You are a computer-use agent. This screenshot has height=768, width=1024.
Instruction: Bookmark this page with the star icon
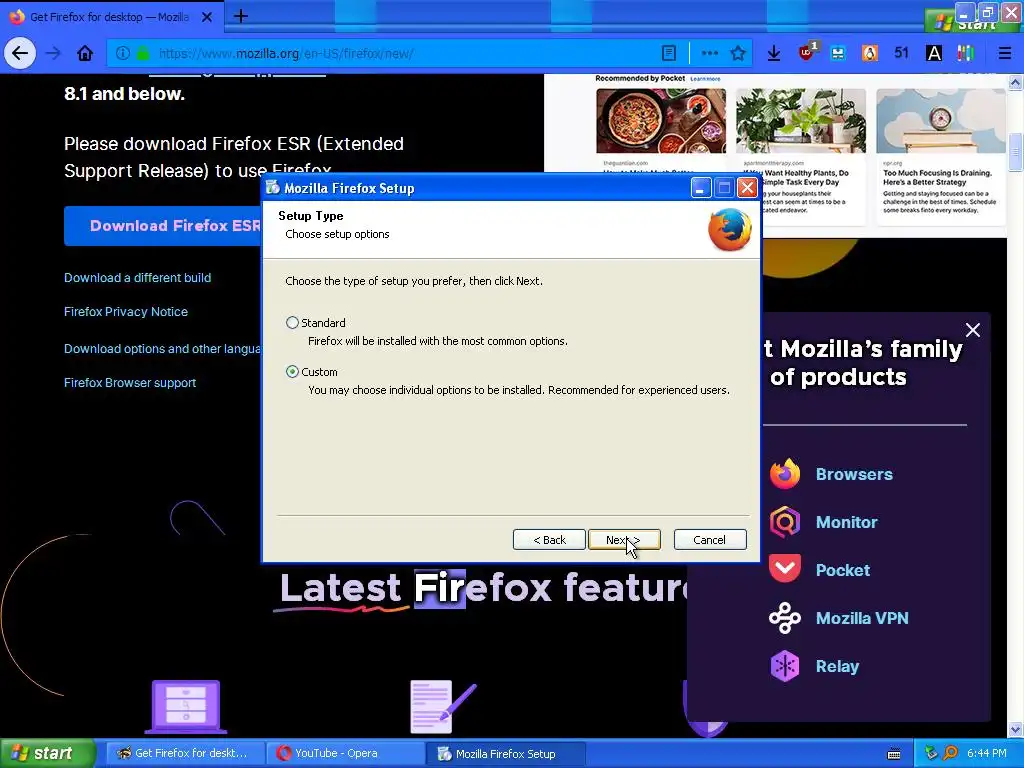[x=738, y=54]
